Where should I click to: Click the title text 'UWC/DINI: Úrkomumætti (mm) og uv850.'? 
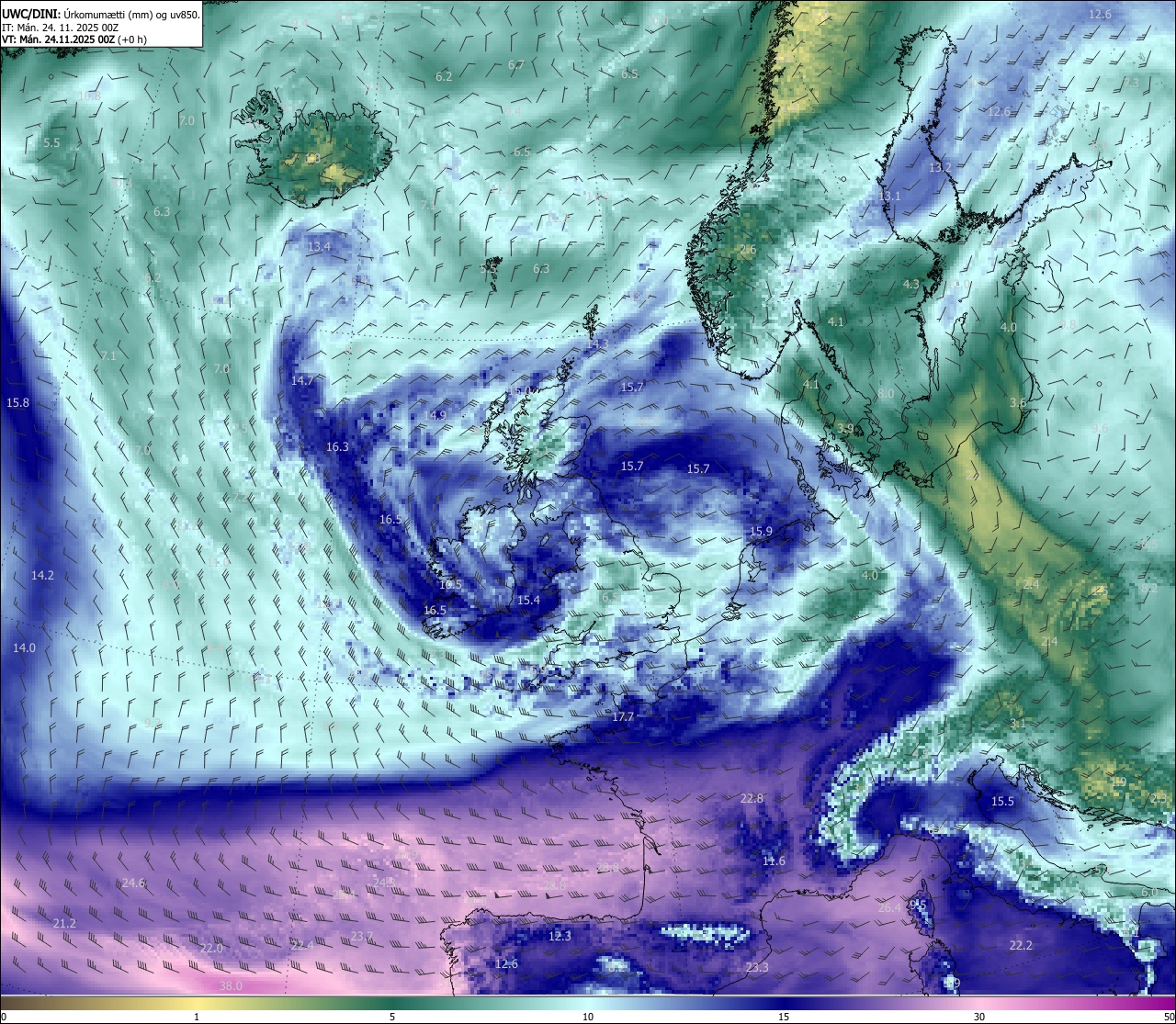(100, 15)
